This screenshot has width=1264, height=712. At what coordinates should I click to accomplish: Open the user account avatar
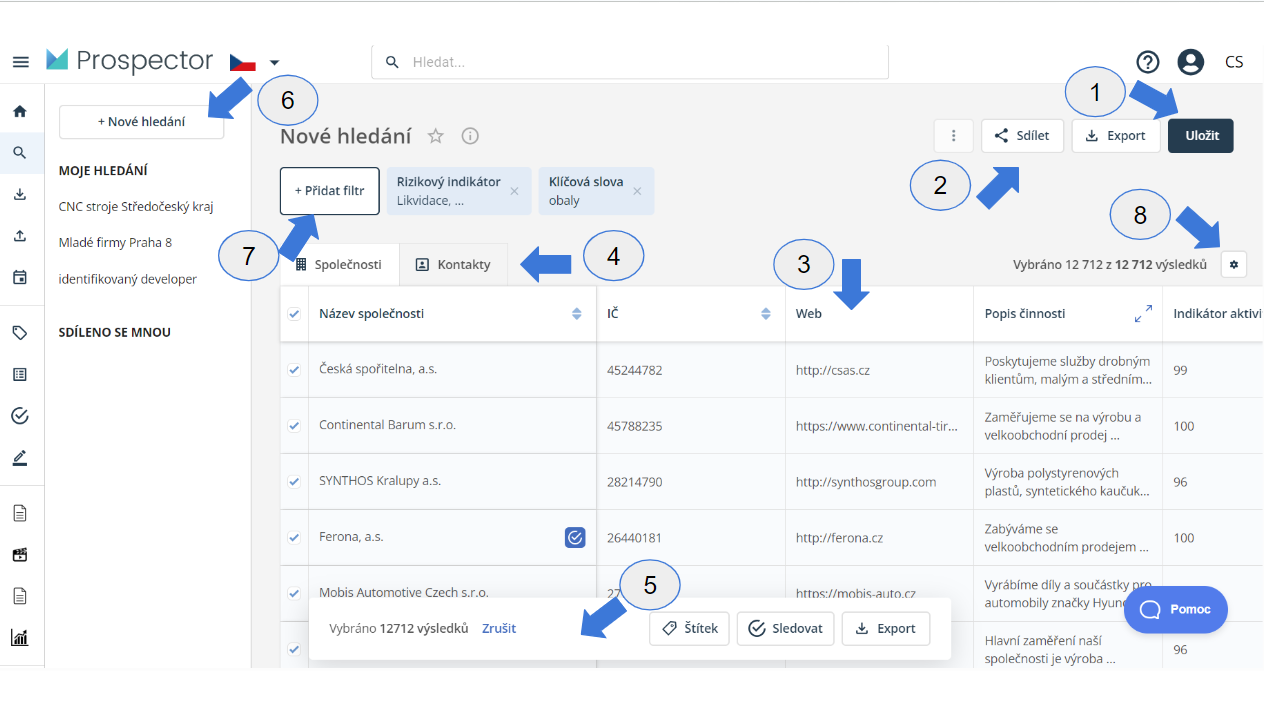[1190, 62]
